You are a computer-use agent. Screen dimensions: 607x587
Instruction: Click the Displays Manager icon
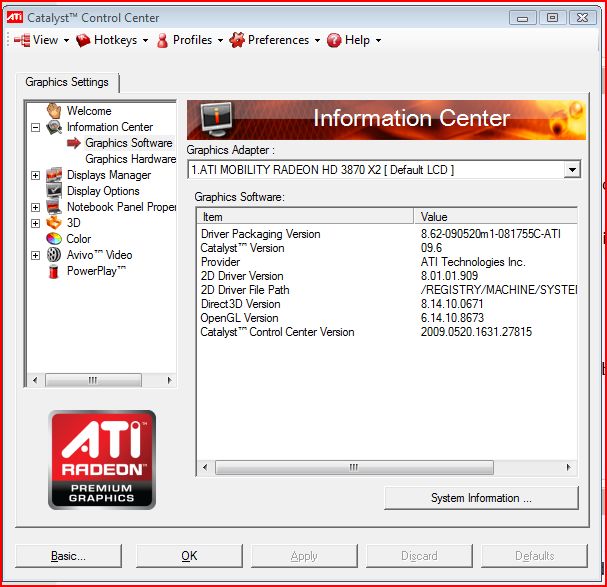point(54,175)
